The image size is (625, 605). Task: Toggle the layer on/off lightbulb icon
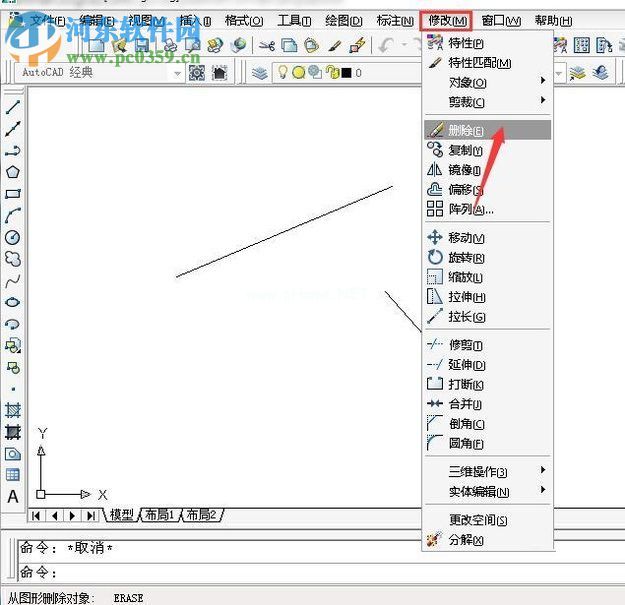pos(283,73)
